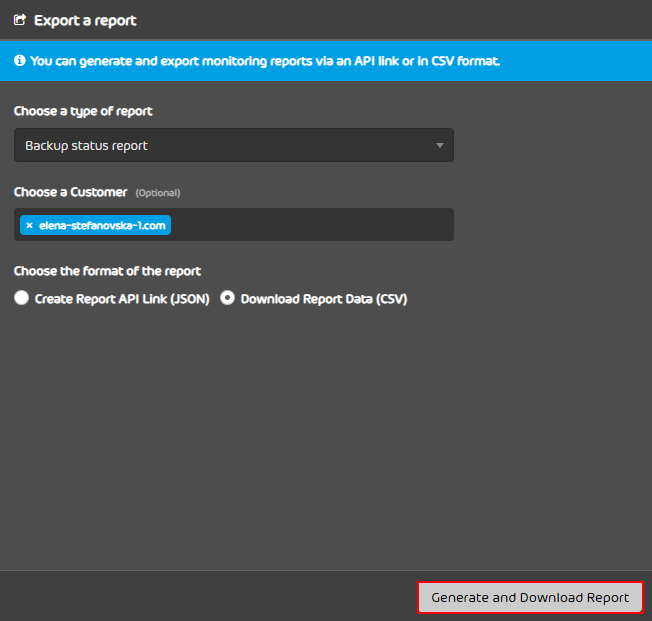Click the Export a report title
The image size is (652, 621).
[x=85, y=20]
